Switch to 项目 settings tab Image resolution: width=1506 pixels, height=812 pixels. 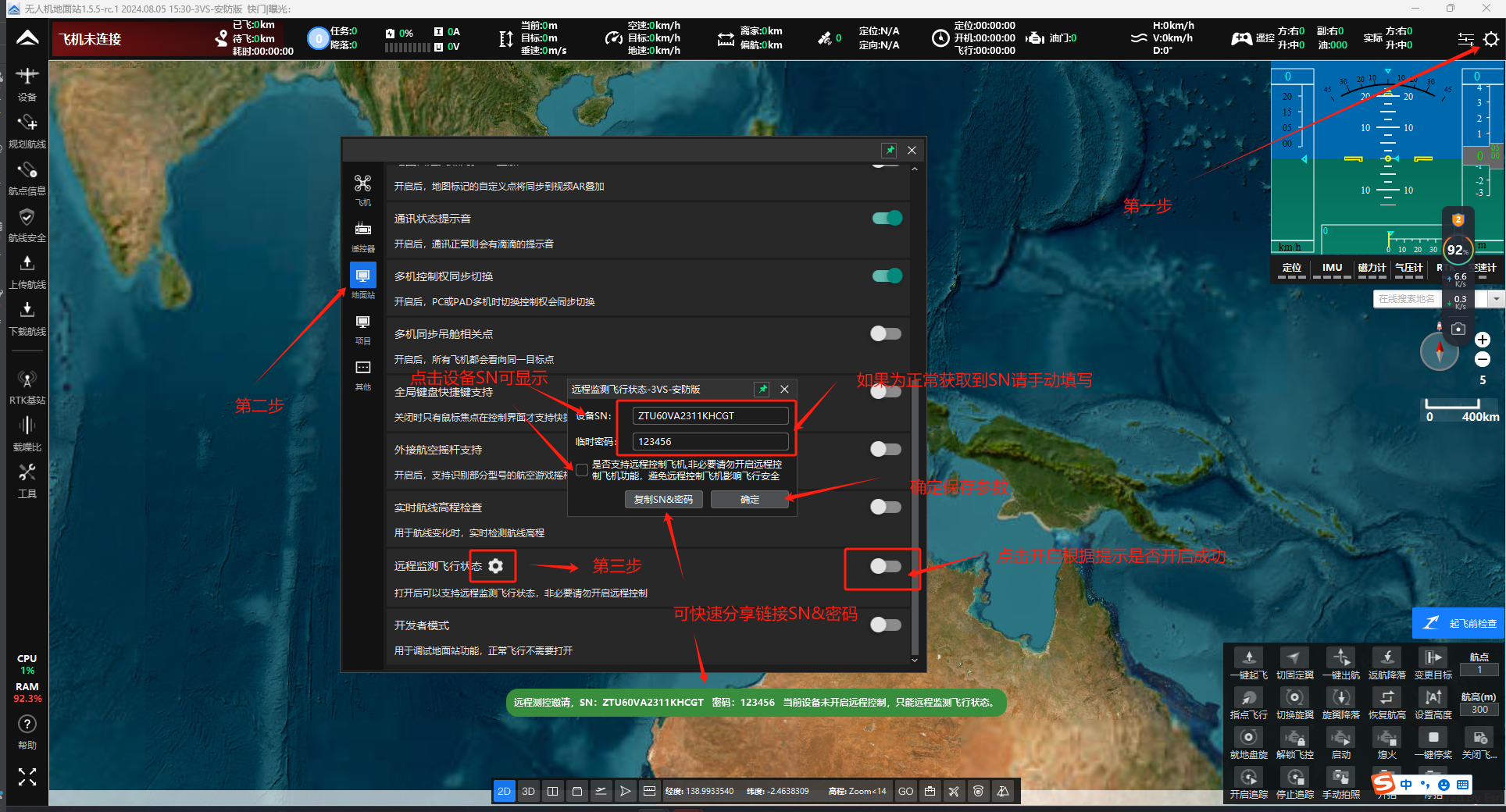tap(362, 329)
